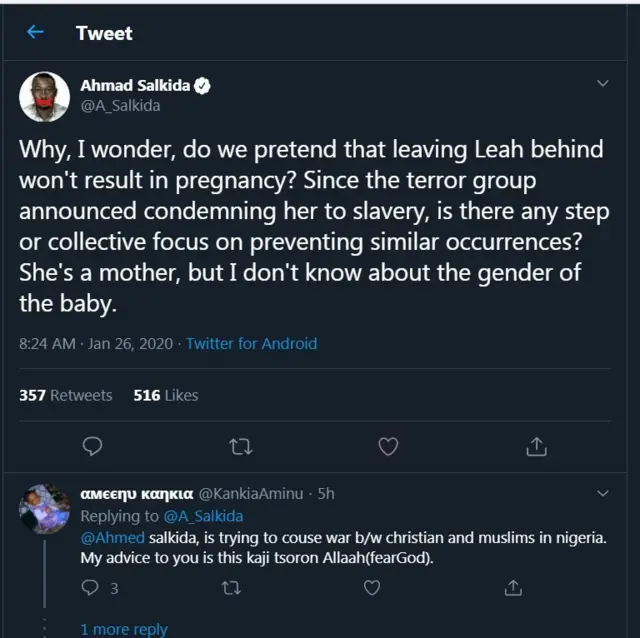The width and height of the screenshot is (640, 638).
Task: Show 1 more reply
Action: 124,629
